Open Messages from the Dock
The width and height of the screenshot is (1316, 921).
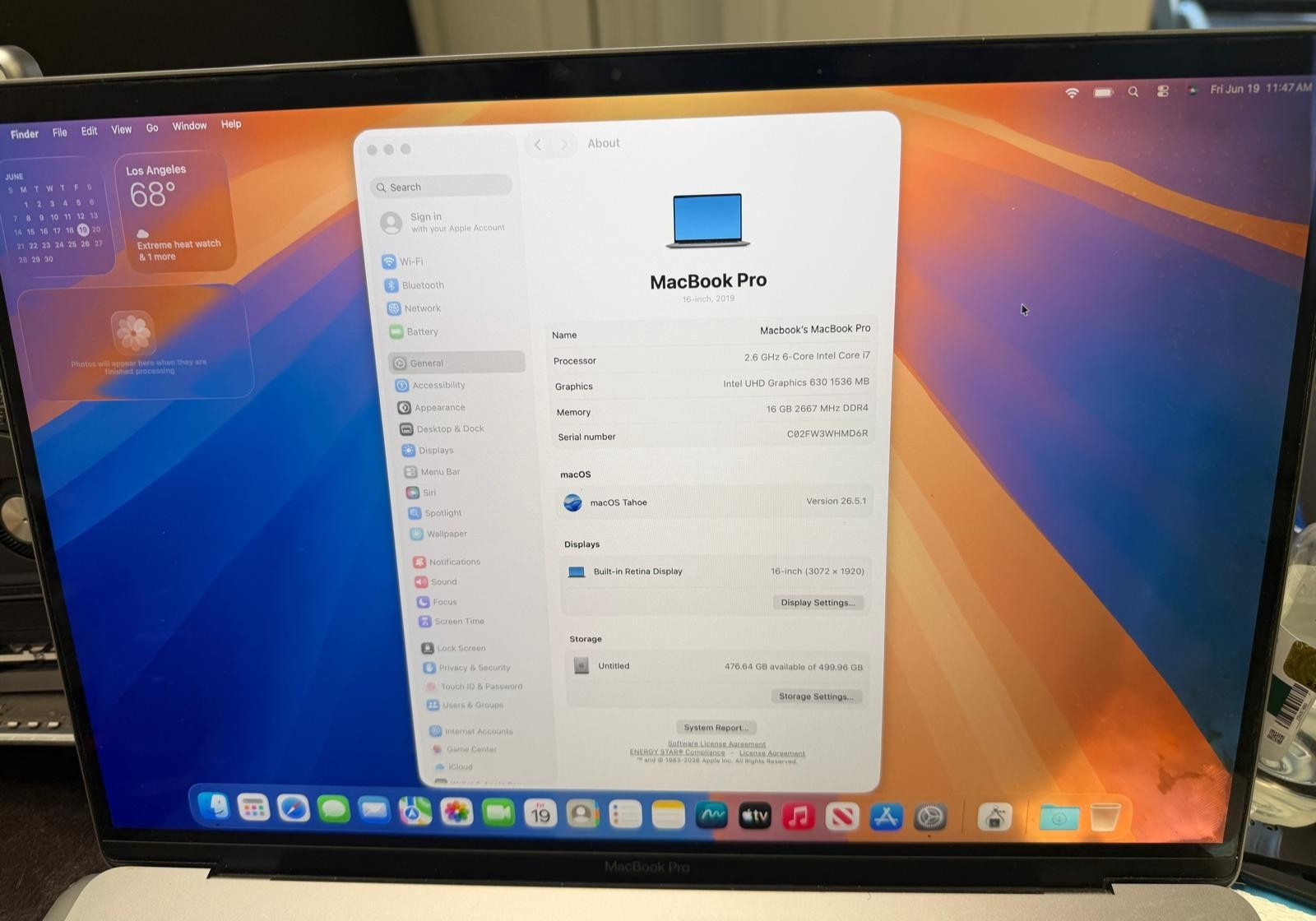click(x=333, y=810)
